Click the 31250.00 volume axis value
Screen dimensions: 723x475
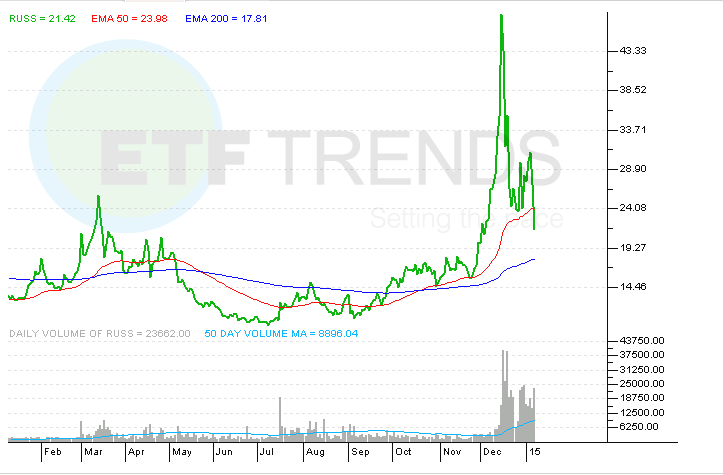click(642, 370)
